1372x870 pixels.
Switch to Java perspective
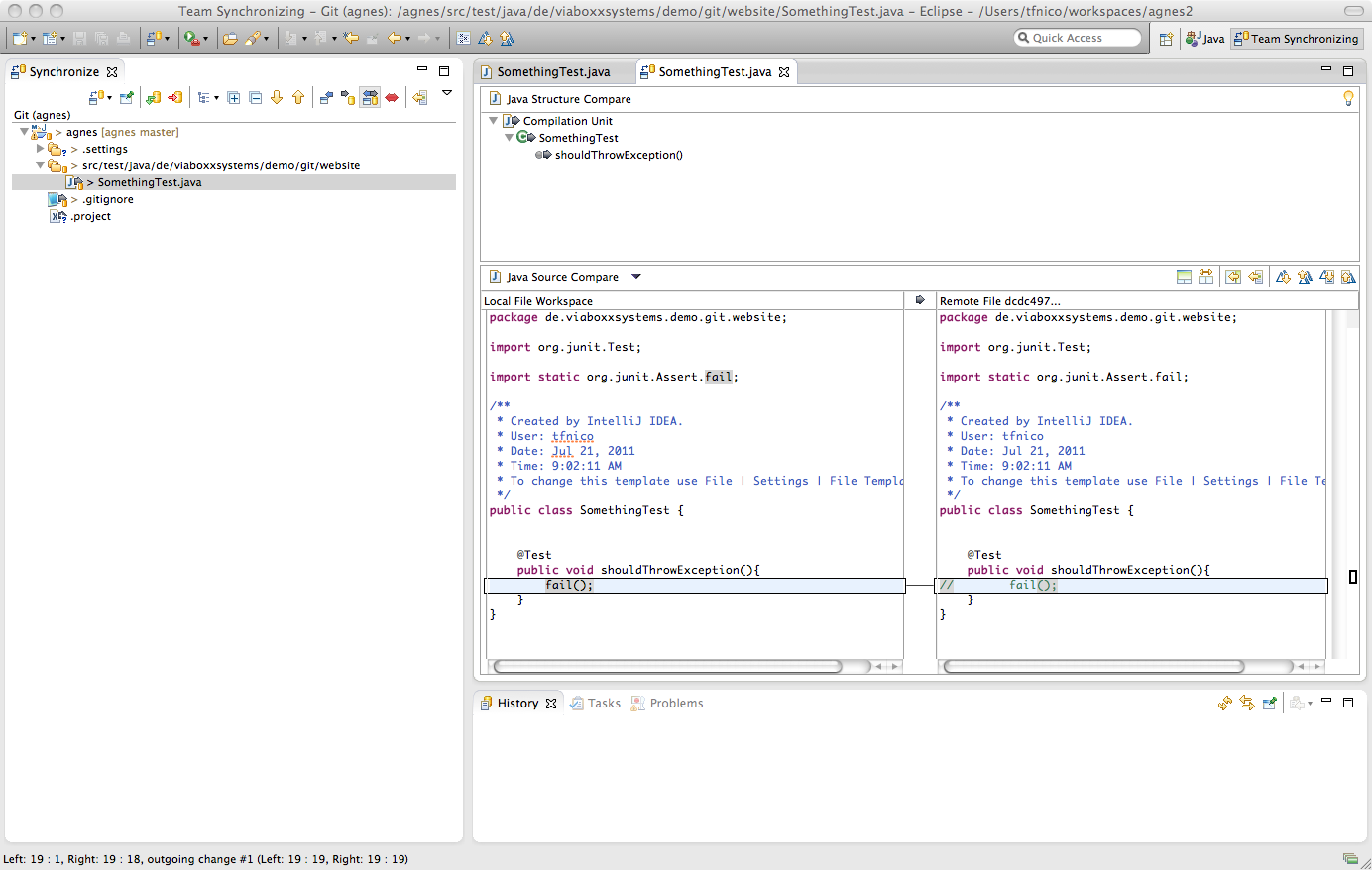(x=1204, y=39)
